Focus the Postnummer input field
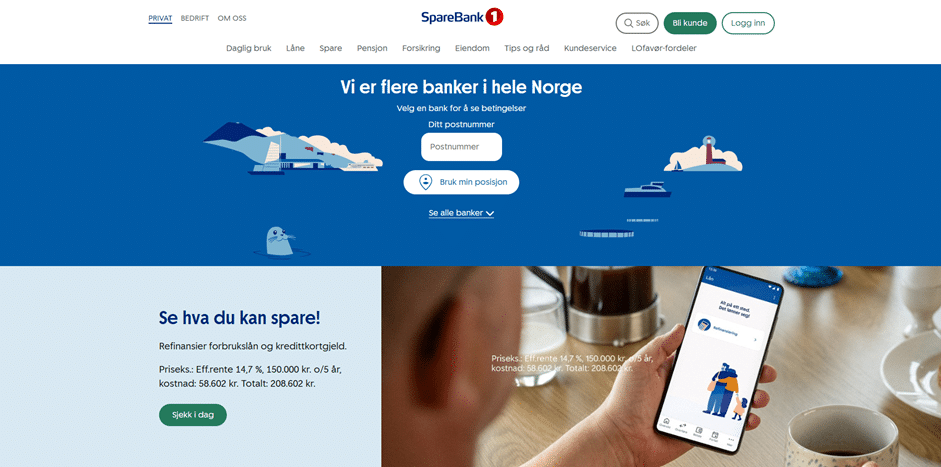This screenshot has height=467, width=941. tap(461, 147)
